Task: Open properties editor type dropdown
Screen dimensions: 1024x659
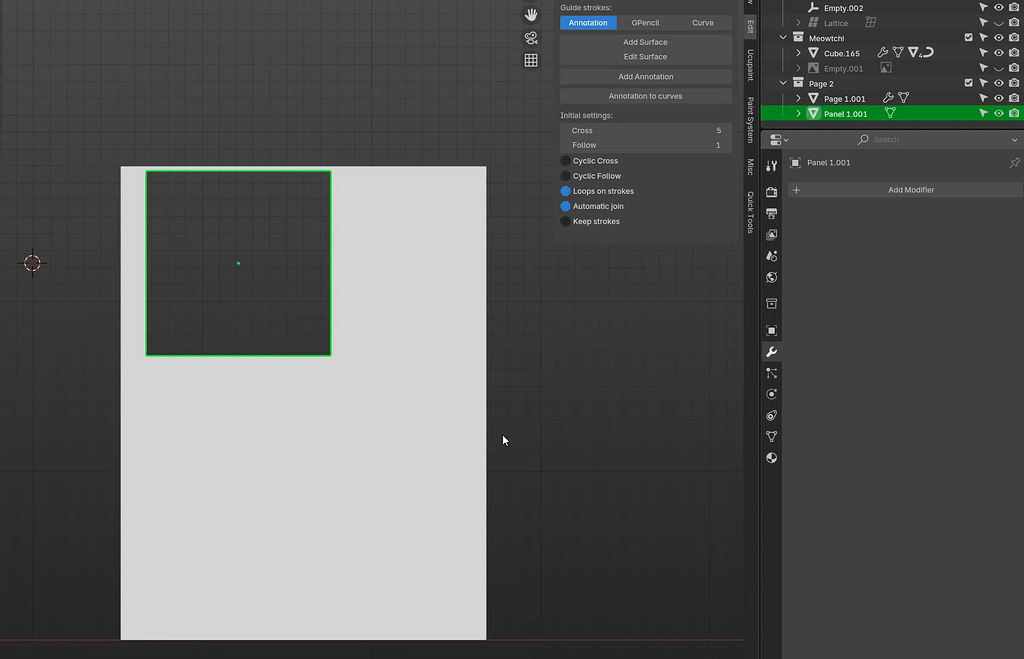Action: pos(778,140)
